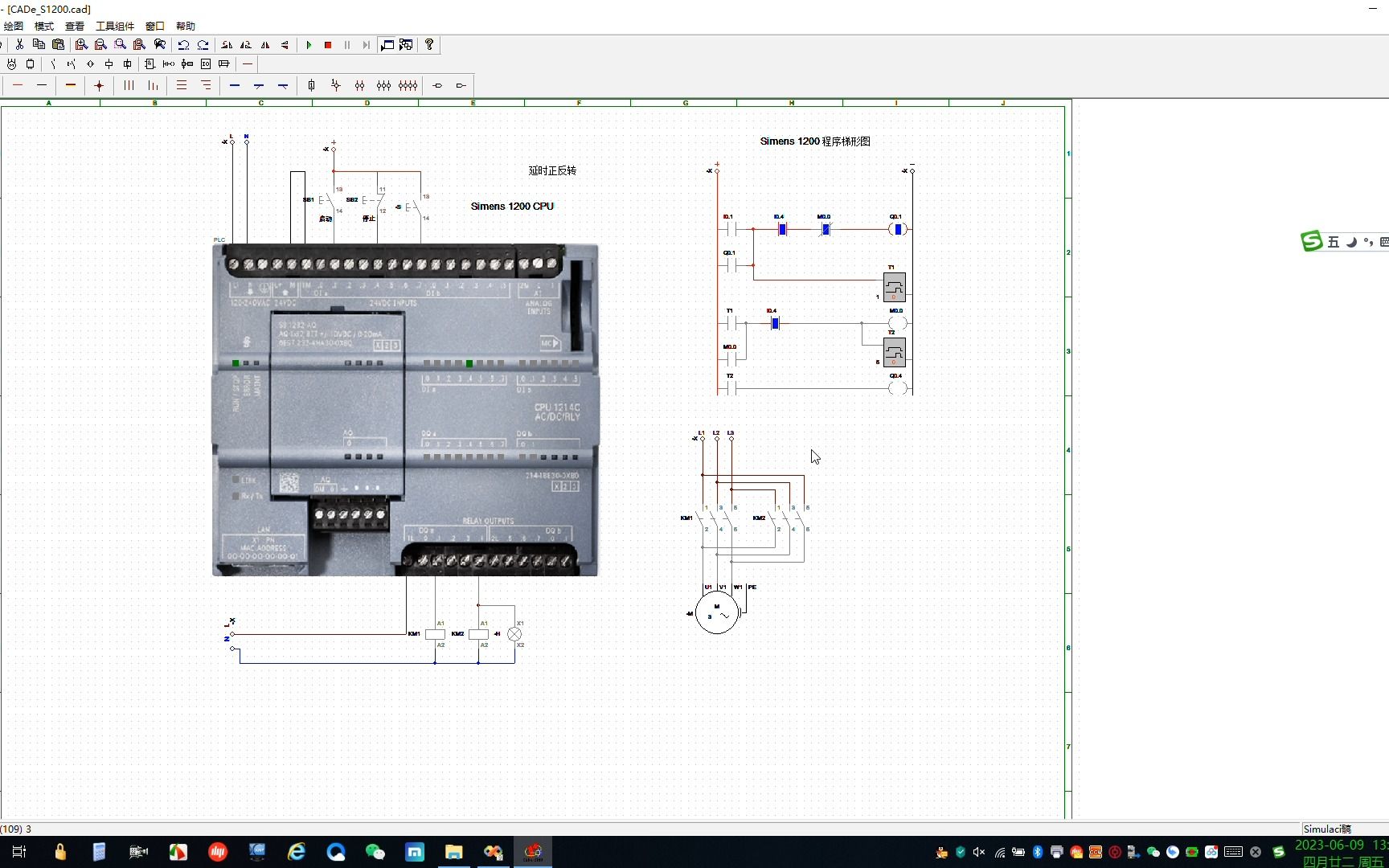Click the Zoom In magnifier icon
The image size is (1389, 868).
coord(81,45)
